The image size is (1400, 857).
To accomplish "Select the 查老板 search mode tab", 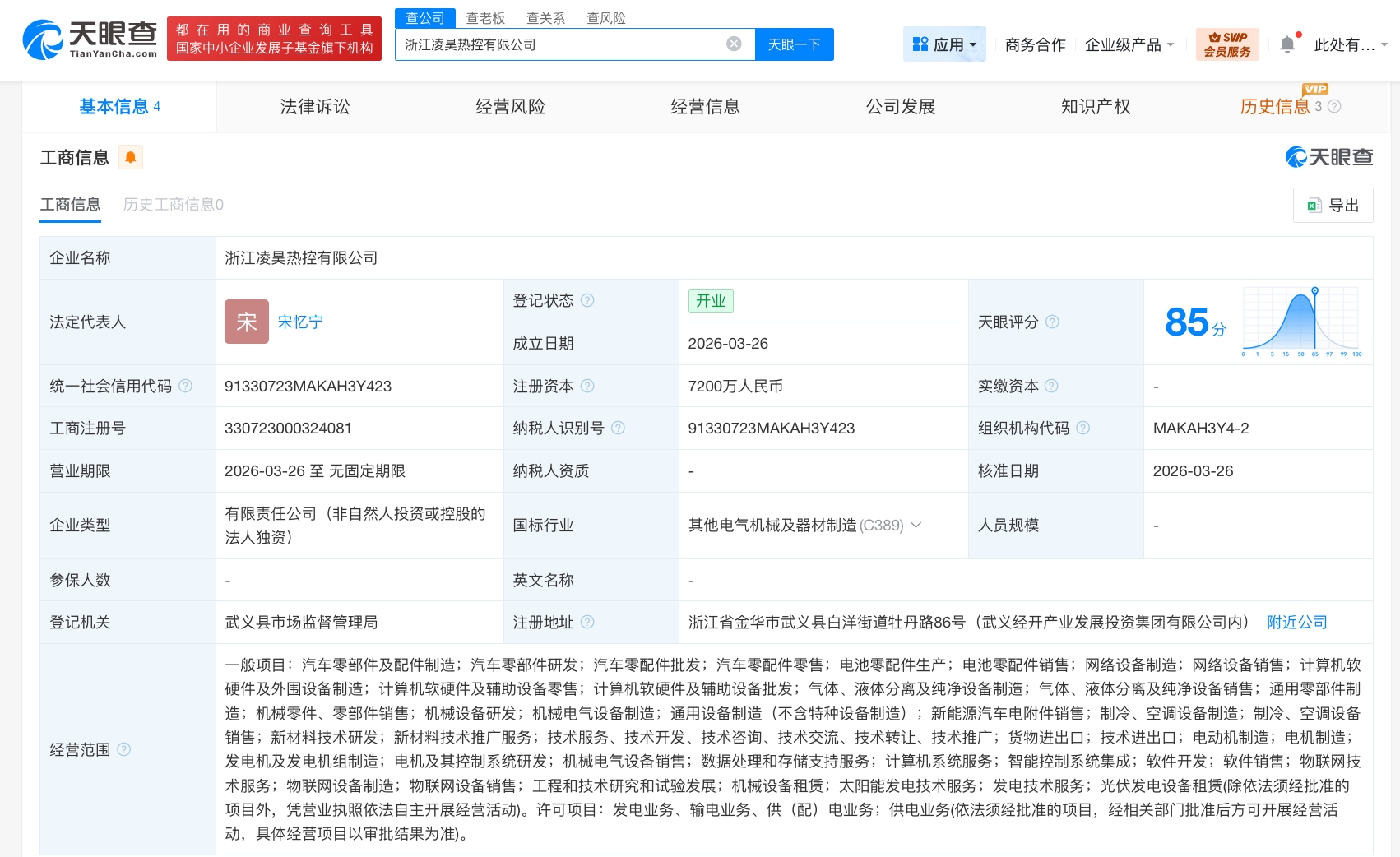I will (x=485, y=18).
